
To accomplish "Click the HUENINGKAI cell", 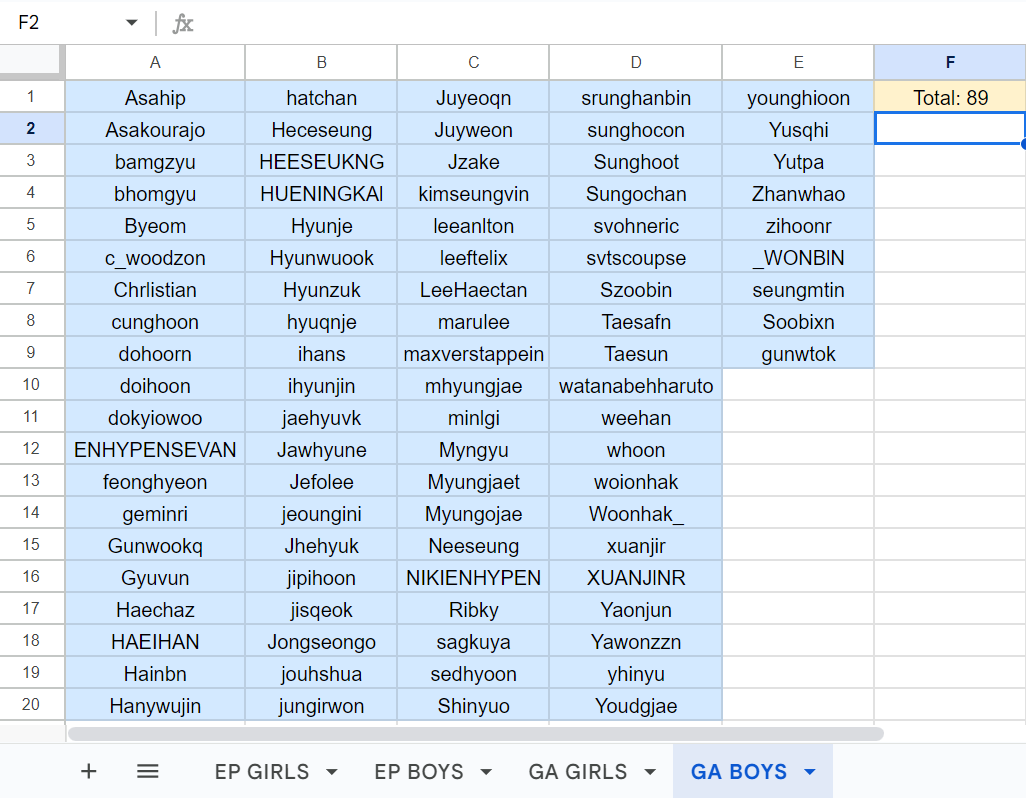I will (321, 194).
